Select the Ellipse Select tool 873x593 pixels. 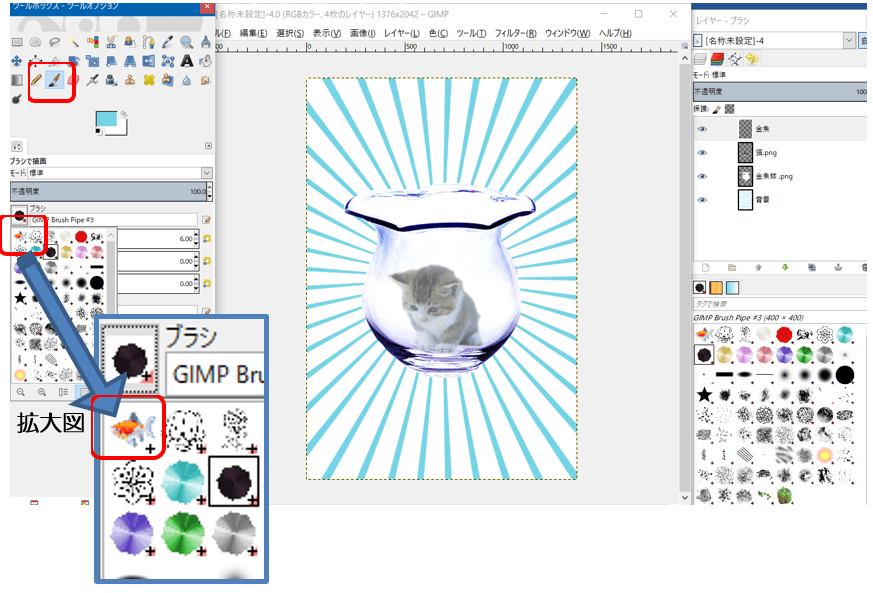(x=35, y=42)
